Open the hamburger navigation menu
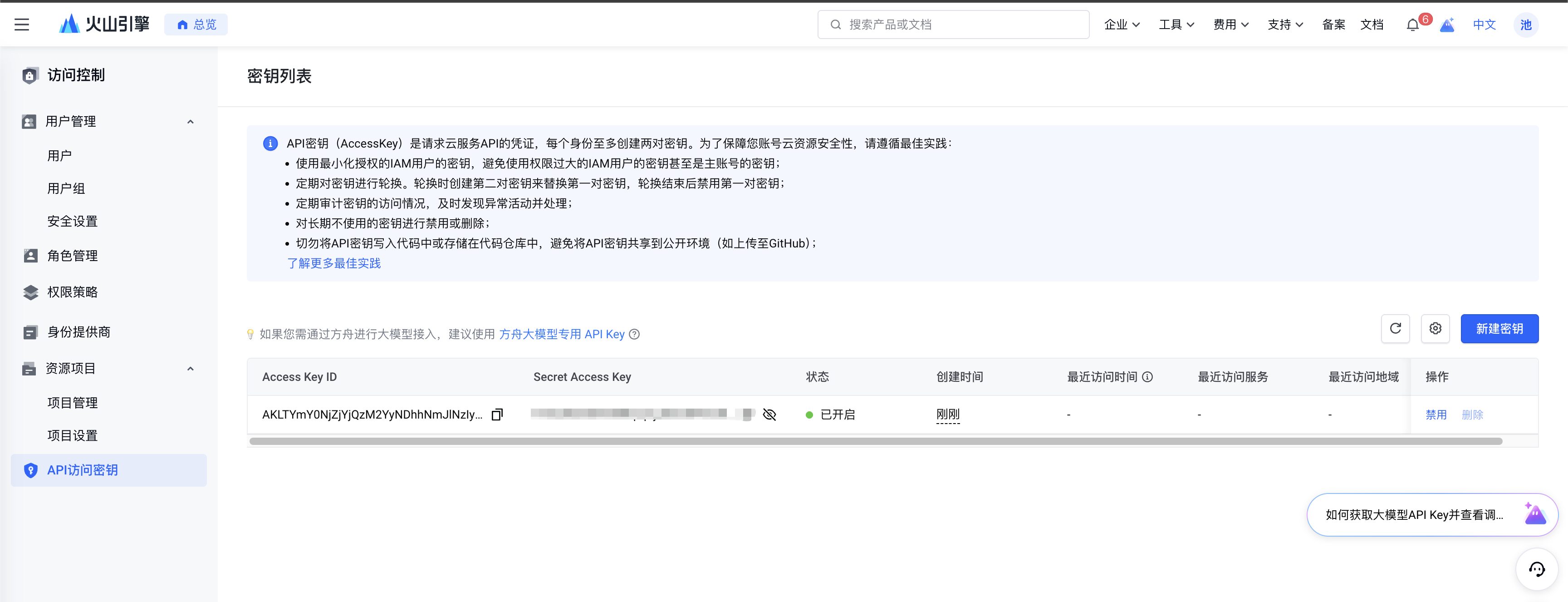1568x602 pixels. 22,25
